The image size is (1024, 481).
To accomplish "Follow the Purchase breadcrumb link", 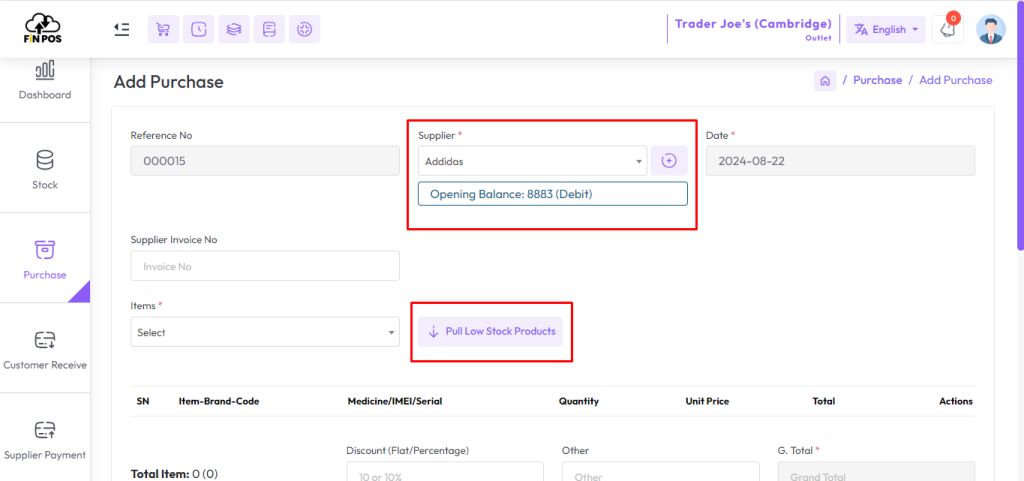I will pyautogui.click(x=878, y=80).
